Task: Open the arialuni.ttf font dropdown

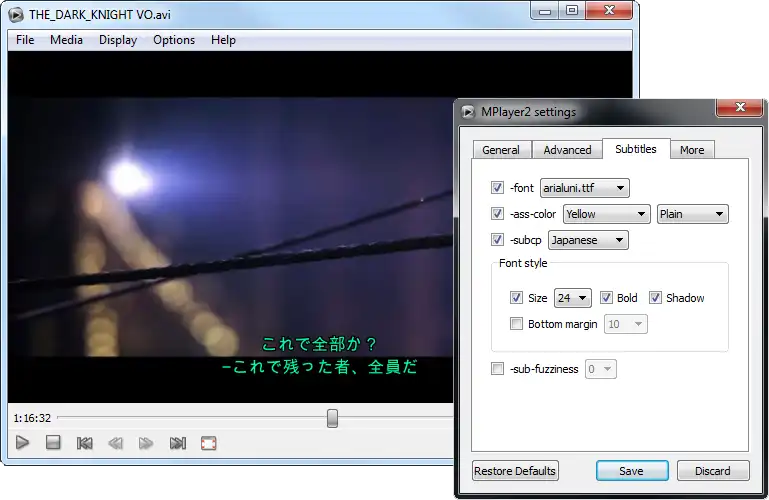Action: click(585, 188)
